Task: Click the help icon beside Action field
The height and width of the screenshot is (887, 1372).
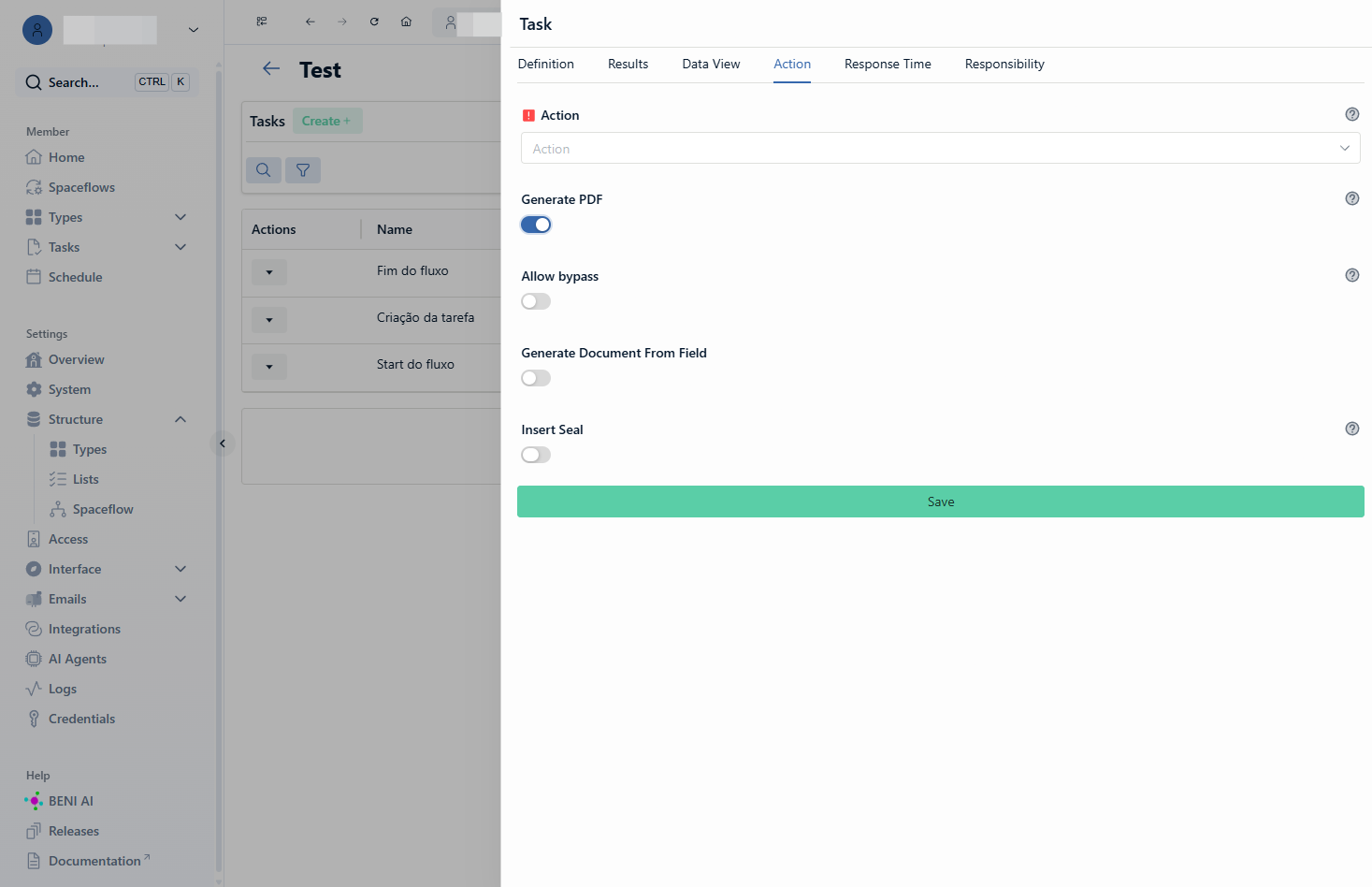Action: [1352, 114]
